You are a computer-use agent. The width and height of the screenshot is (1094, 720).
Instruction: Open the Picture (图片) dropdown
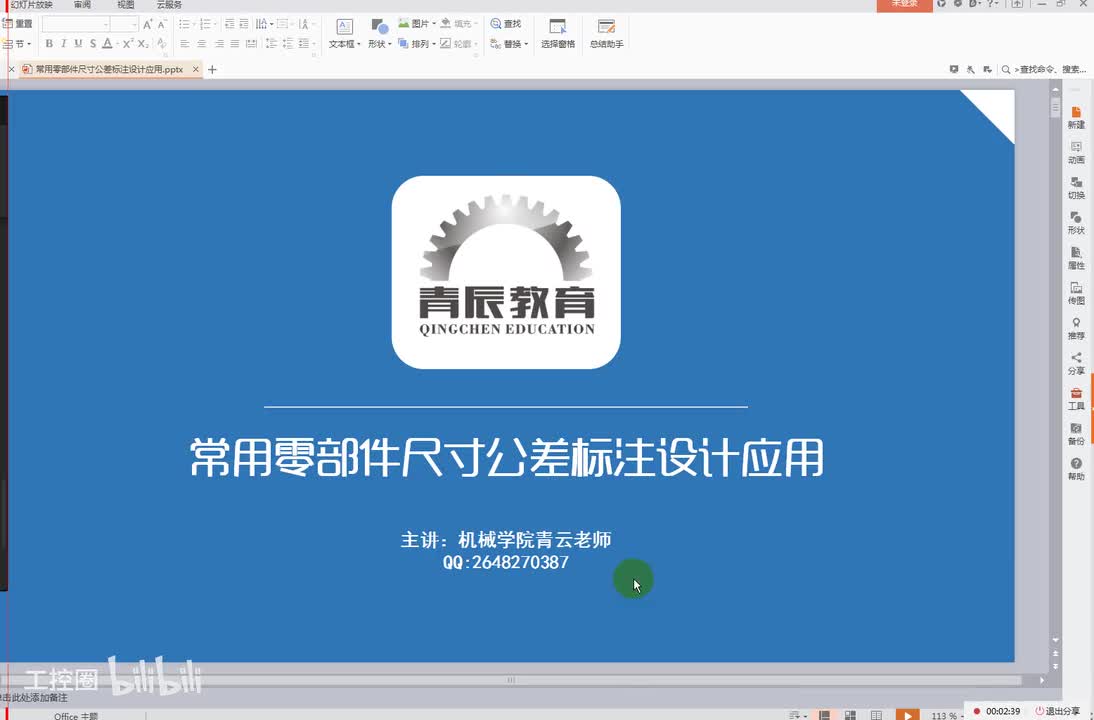(x=417, y=24)
